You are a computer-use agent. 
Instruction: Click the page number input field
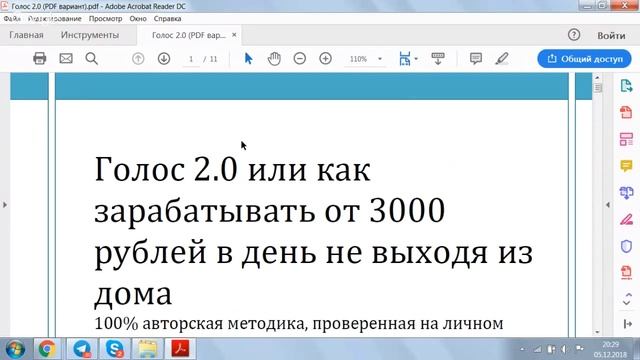pyautogui.click(x=191, y=59)
